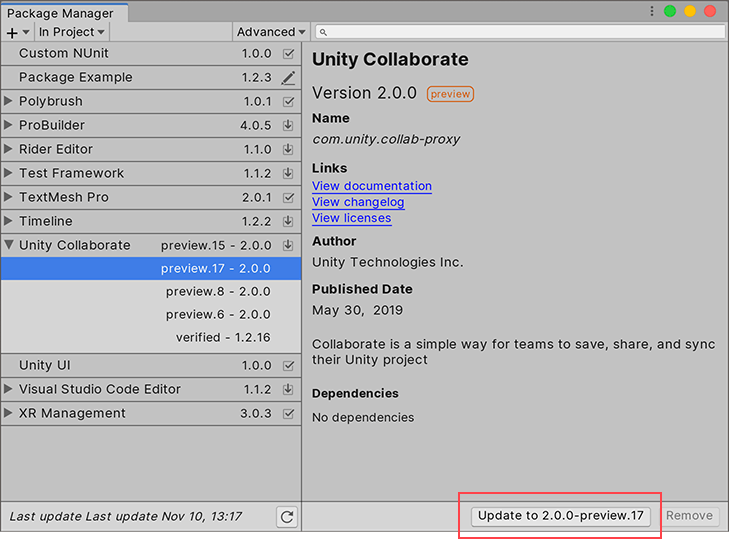Expand the XR Management package versions
The height and width of the screenshot is (550, 729).
(8, 413)
